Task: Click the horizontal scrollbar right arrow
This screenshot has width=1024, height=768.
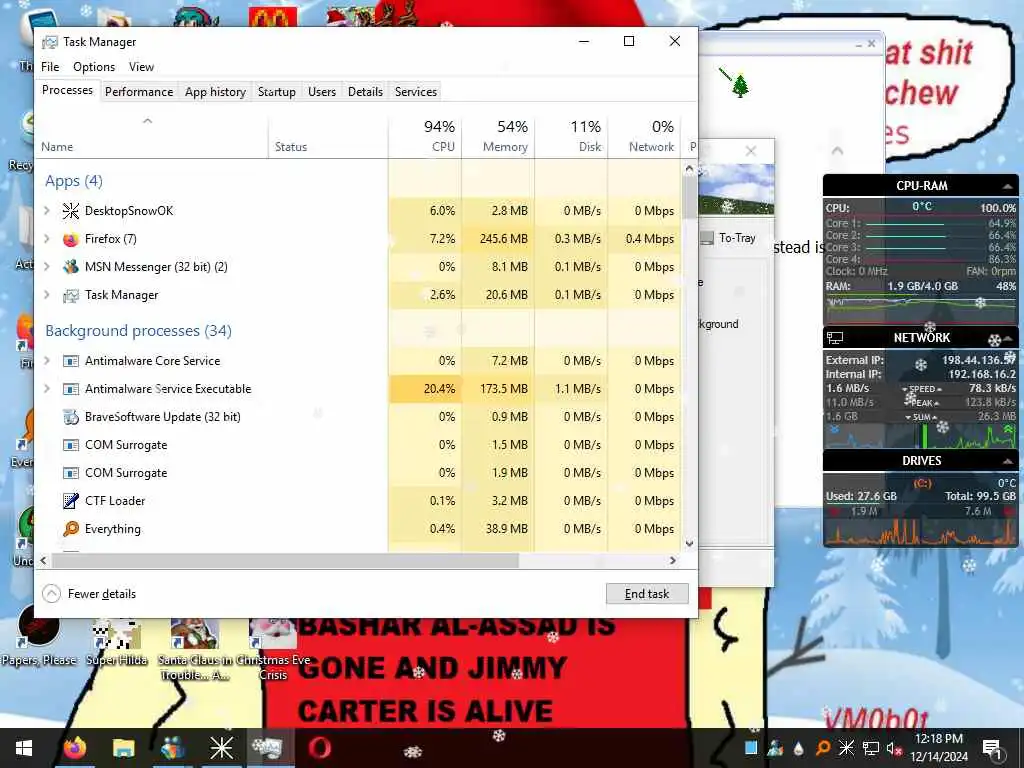Action: click(x=673, y=560)
